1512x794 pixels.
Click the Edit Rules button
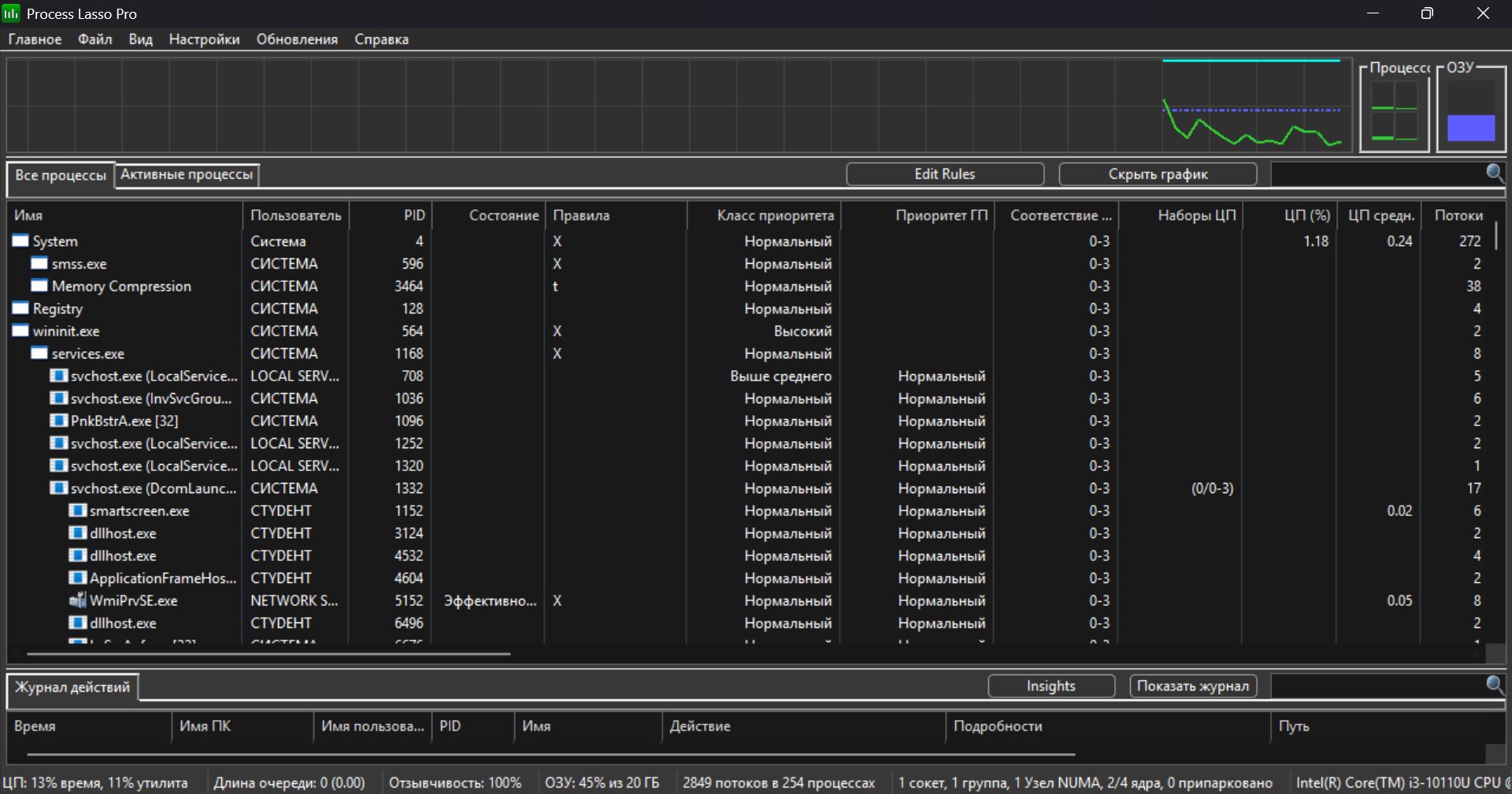[944, 174]
